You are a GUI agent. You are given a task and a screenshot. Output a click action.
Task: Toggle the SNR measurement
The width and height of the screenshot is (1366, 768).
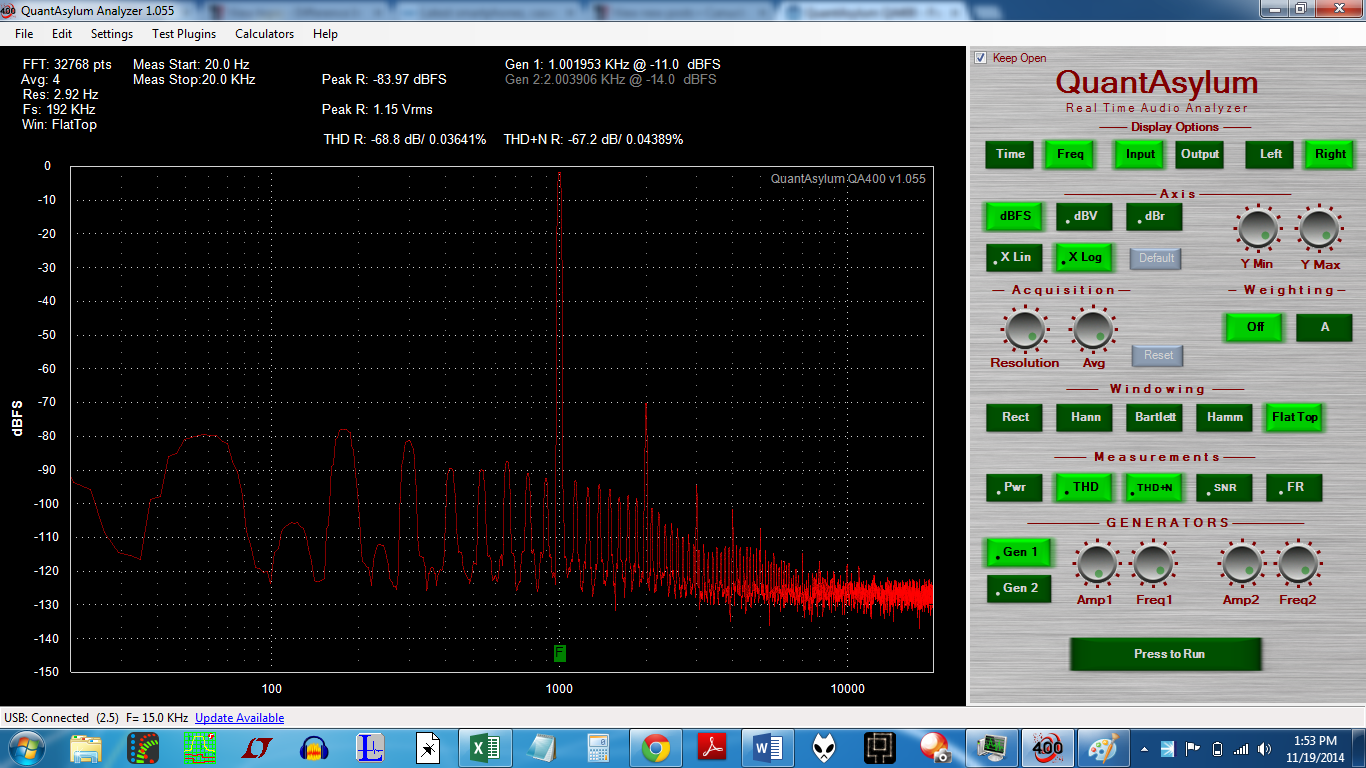[1224, 487]
